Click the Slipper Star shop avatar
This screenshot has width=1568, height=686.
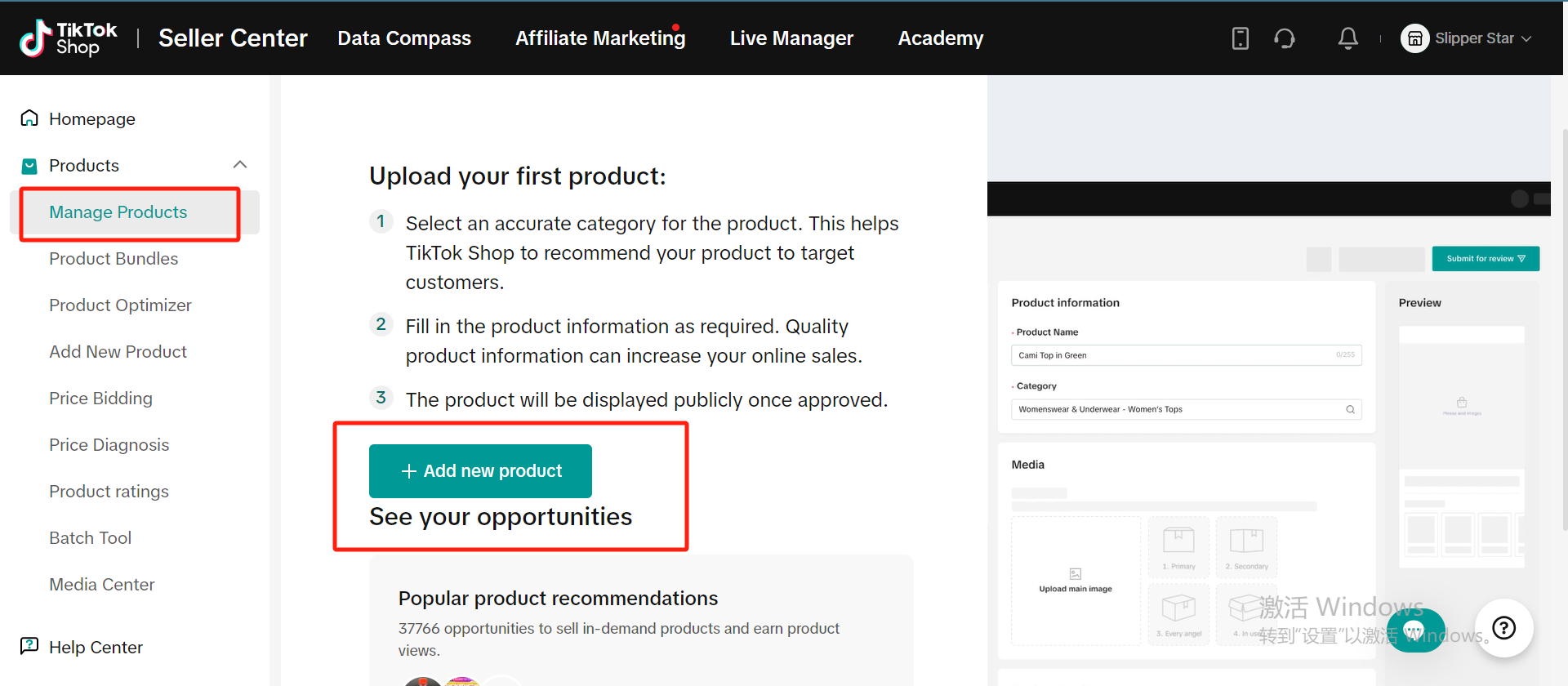point(1414,38)
